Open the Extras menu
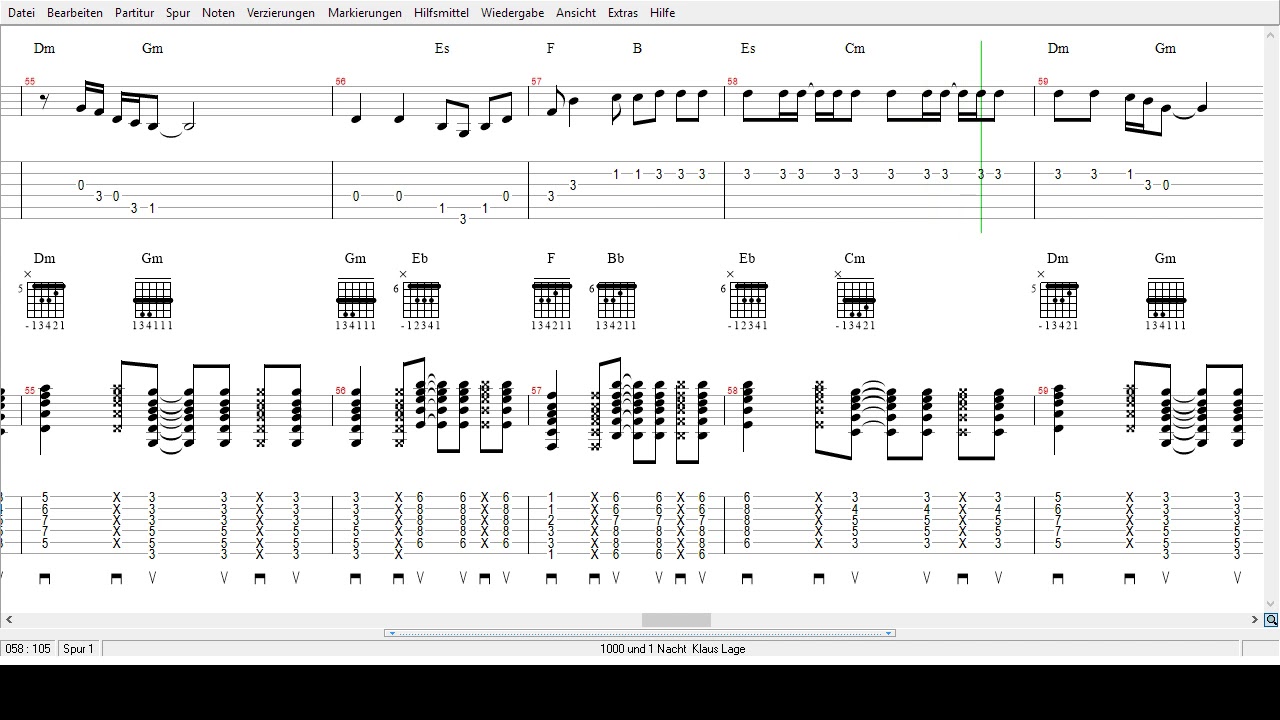This screenshot has height=720, width=1280. tap(623, 13)
